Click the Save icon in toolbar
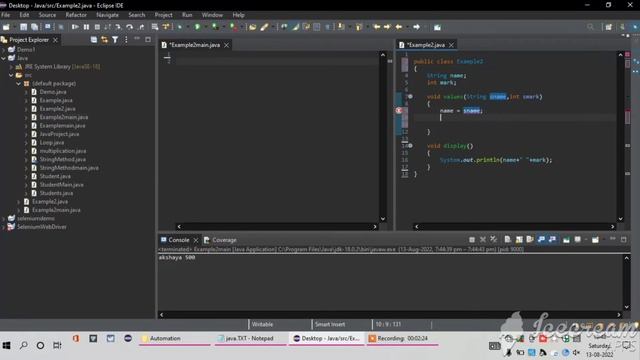This screenshot has height=360, width=640. click(23, 27)
